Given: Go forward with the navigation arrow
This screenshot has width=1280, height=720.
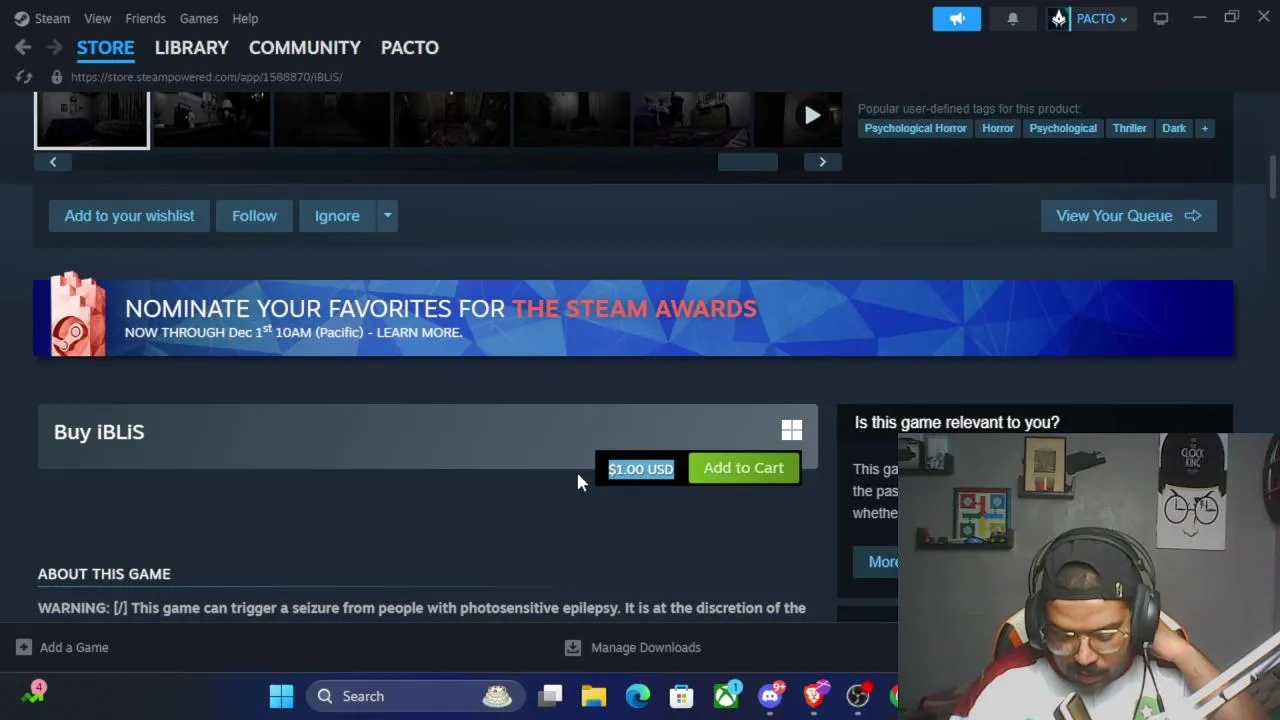Looking at the screenshot, I should (54, 47).
